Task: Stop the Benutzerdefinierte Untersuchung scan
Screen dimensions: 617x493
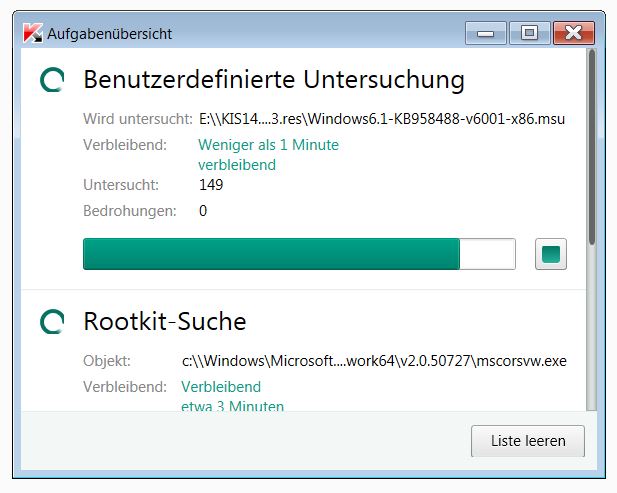Action: point(550,254)
